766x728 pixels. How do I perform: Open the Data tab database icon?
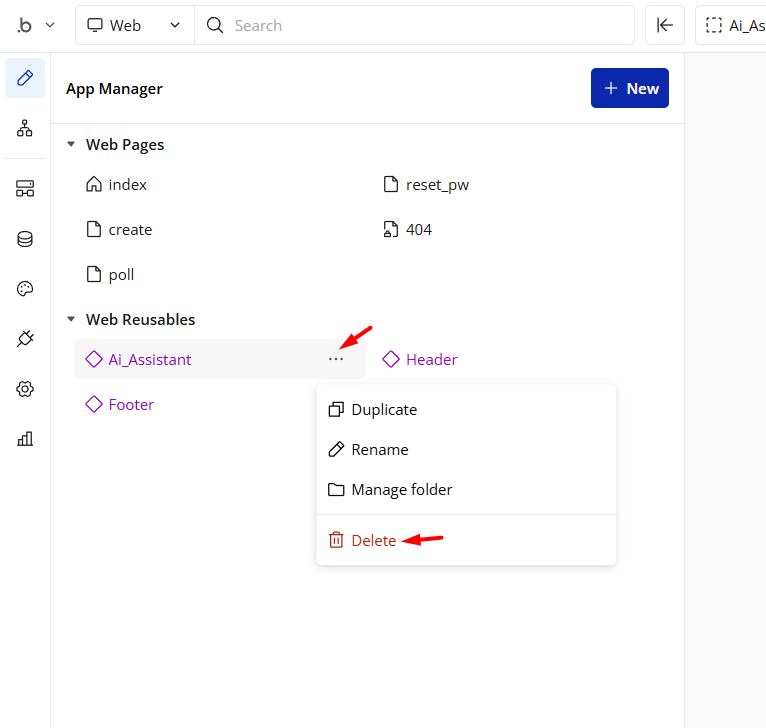tap(25, 239)
